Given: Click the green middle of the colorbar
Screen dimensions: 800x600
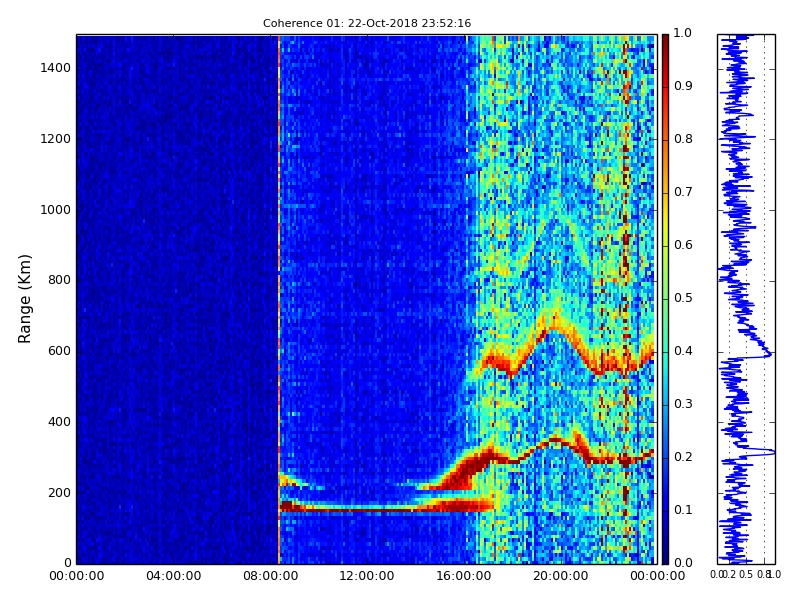Looking at the screenshot, I should click(x=665, y=299).
